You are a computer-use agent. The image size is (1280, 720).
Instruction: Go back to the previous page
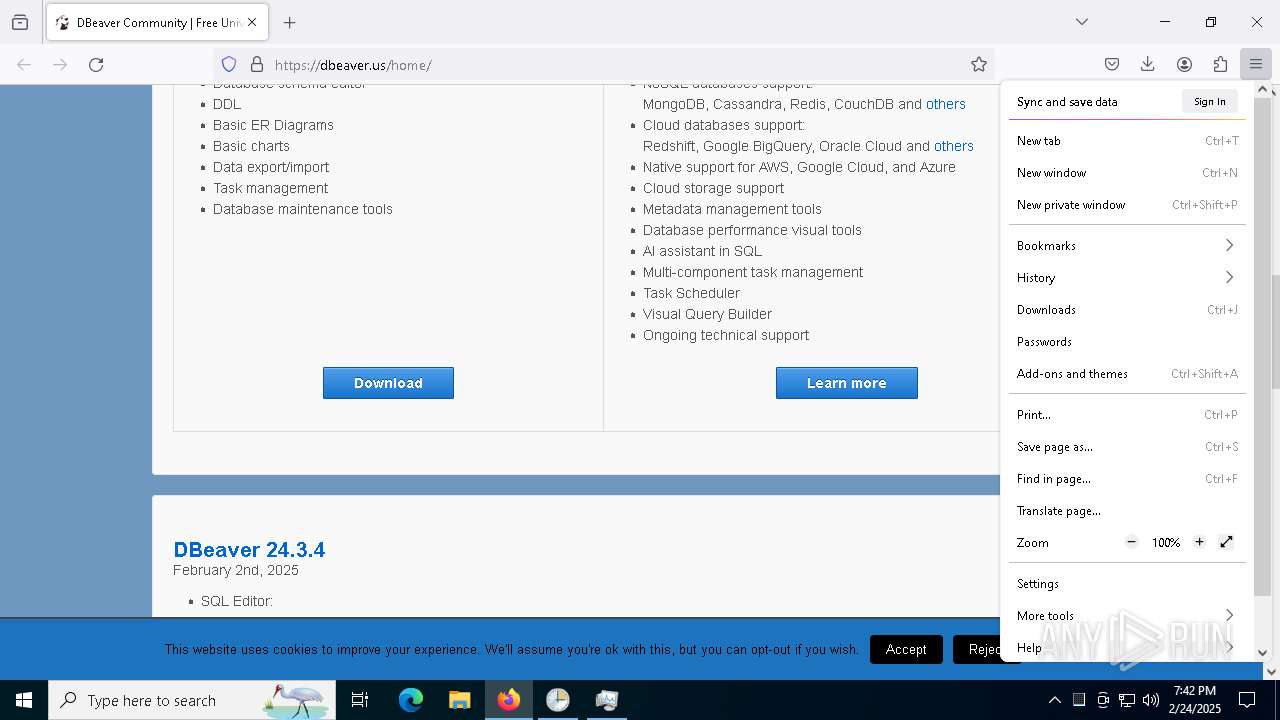coord(24,64)
